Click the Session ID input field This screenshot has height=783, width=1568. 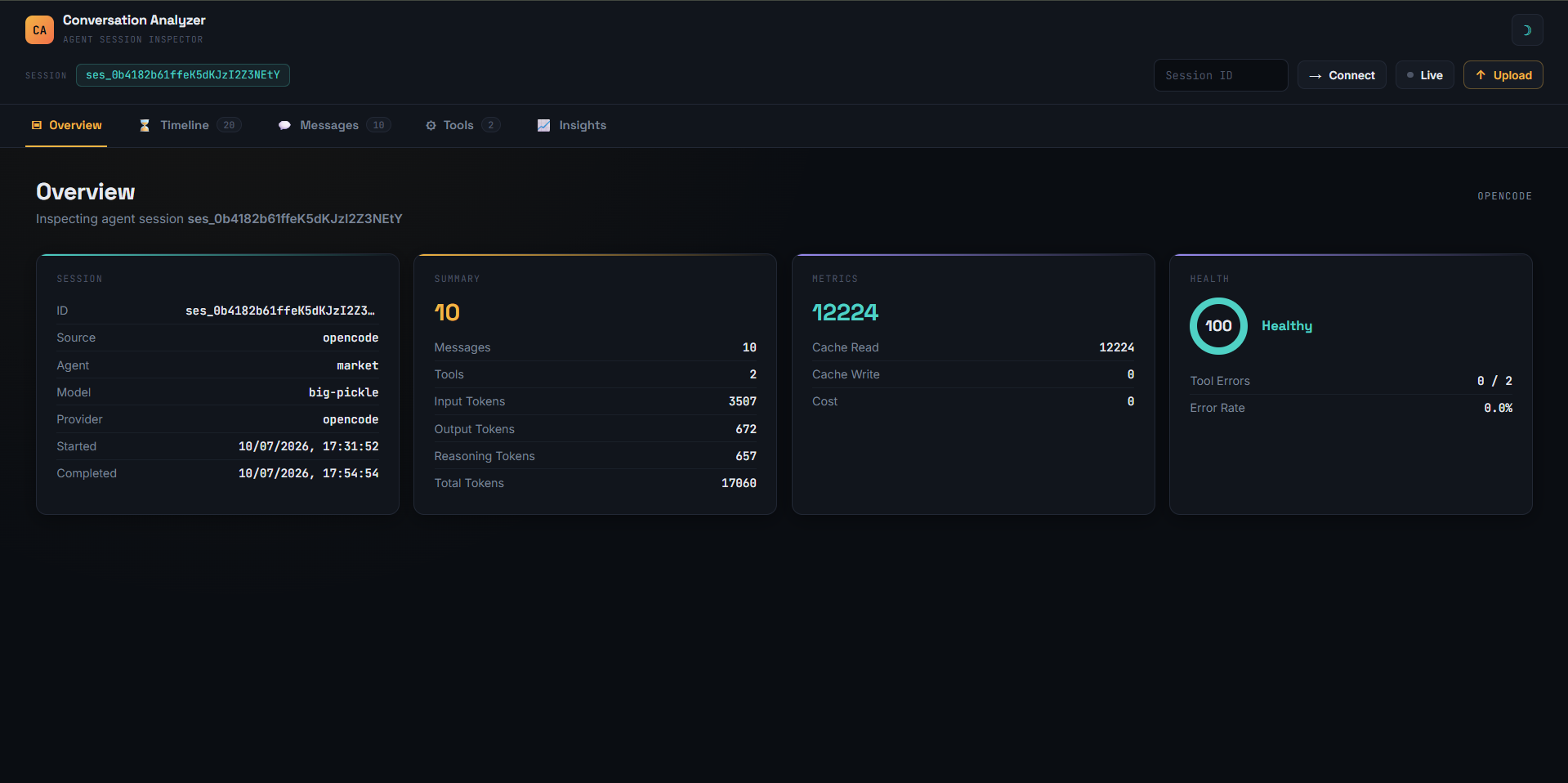tap(1220, 75)
